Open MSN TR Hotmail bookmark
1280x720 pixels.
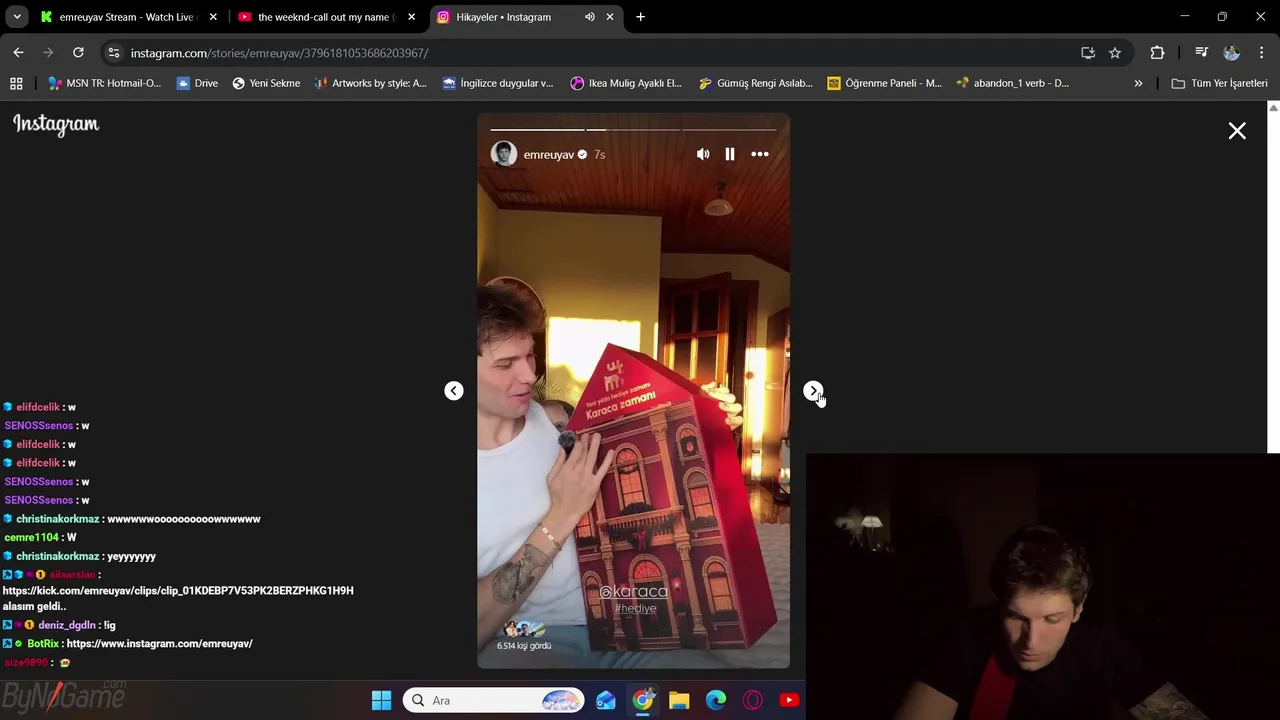click(104, 83)
